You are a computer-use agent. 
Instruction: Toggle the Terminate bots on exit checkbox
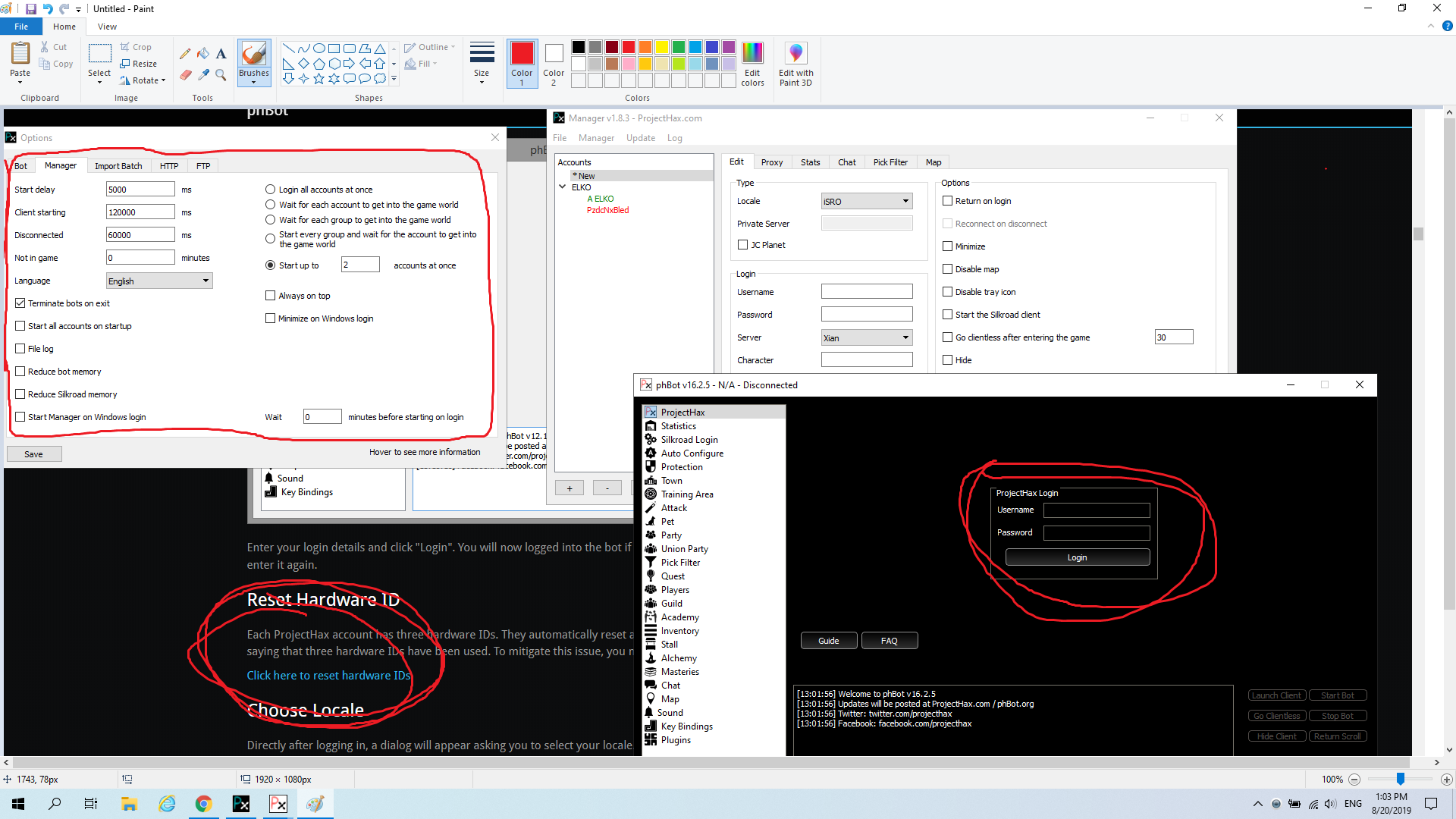[x=20, y=303]
